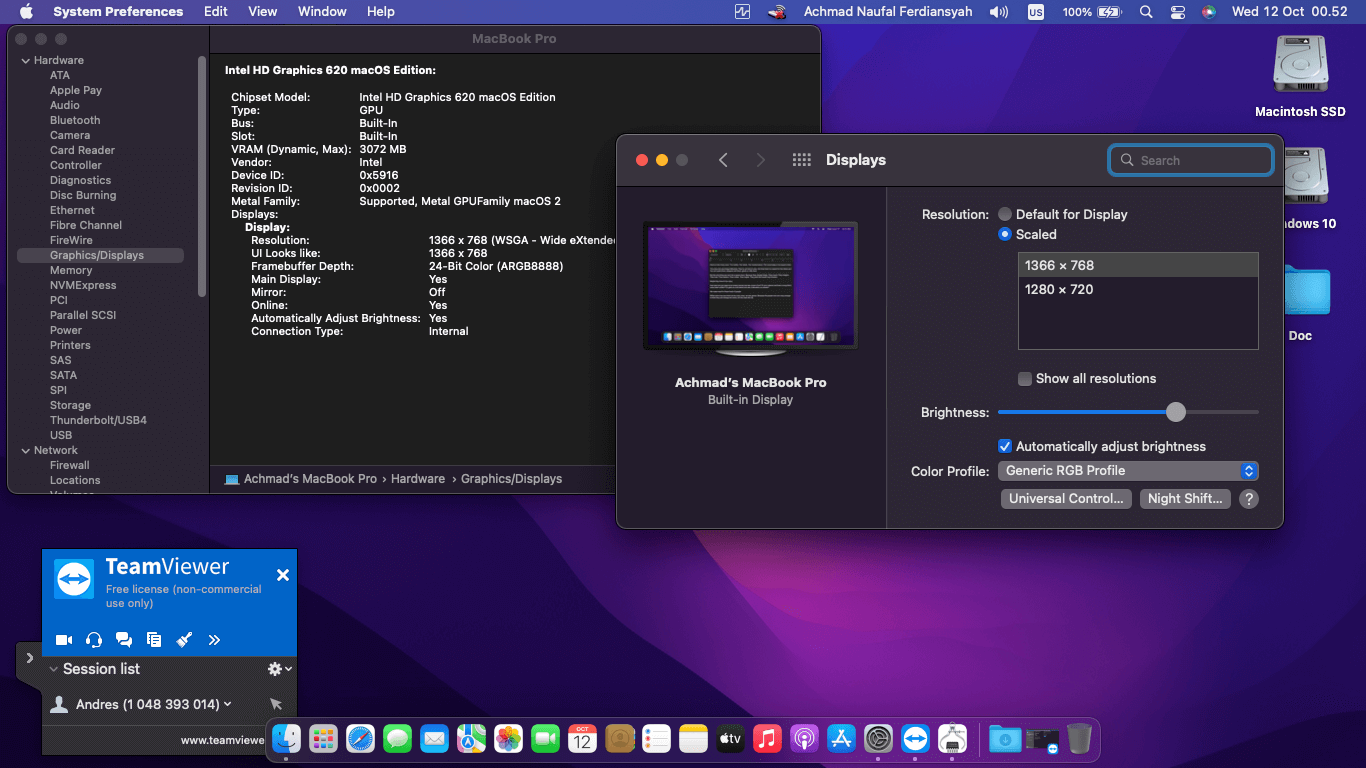Open the Andres session dropdown arrow
1366x768 pixels.
coord(228,704)
